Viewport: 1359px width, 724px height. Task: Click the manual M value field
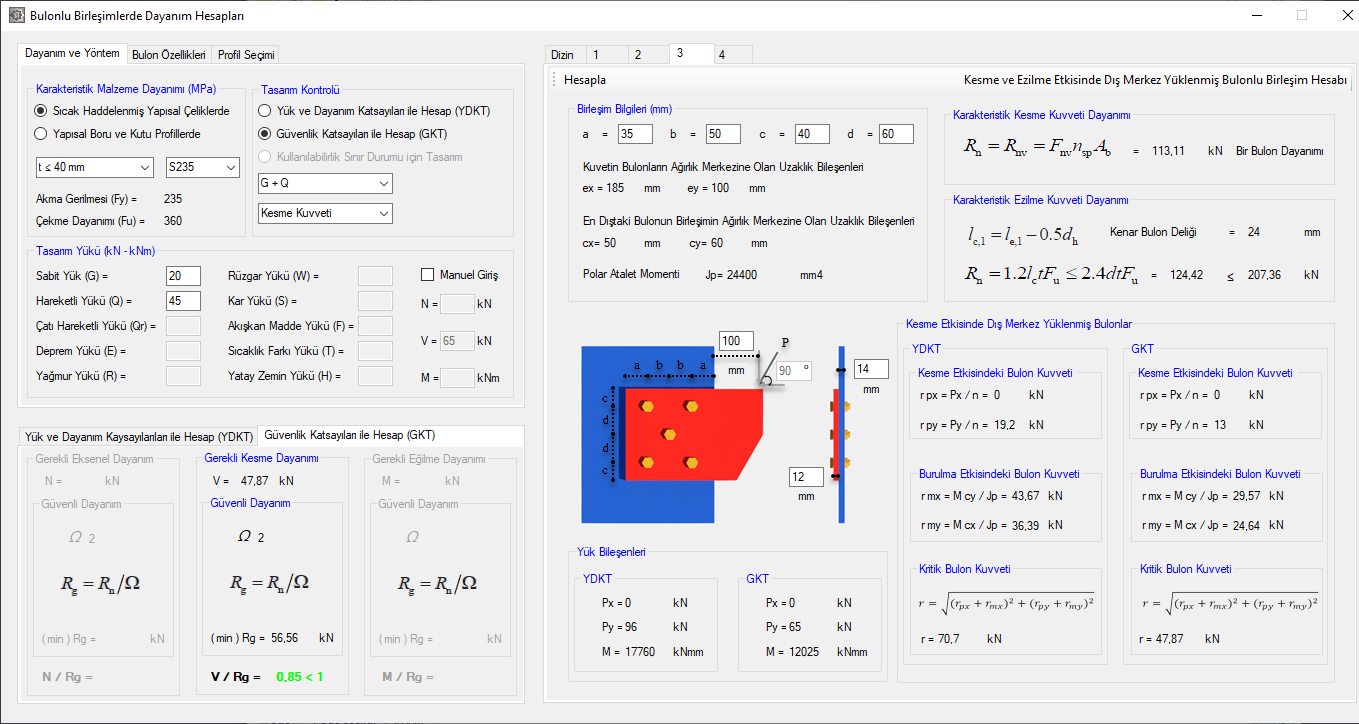pos(457,378)
